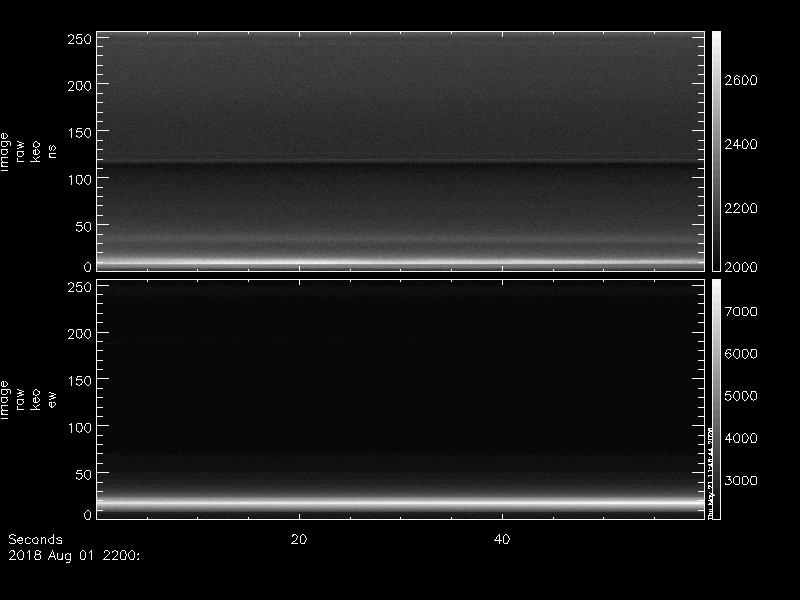Click the 7000 colorbar value
The width and height of the screenshot is (800, 600).
click(741, 311)
